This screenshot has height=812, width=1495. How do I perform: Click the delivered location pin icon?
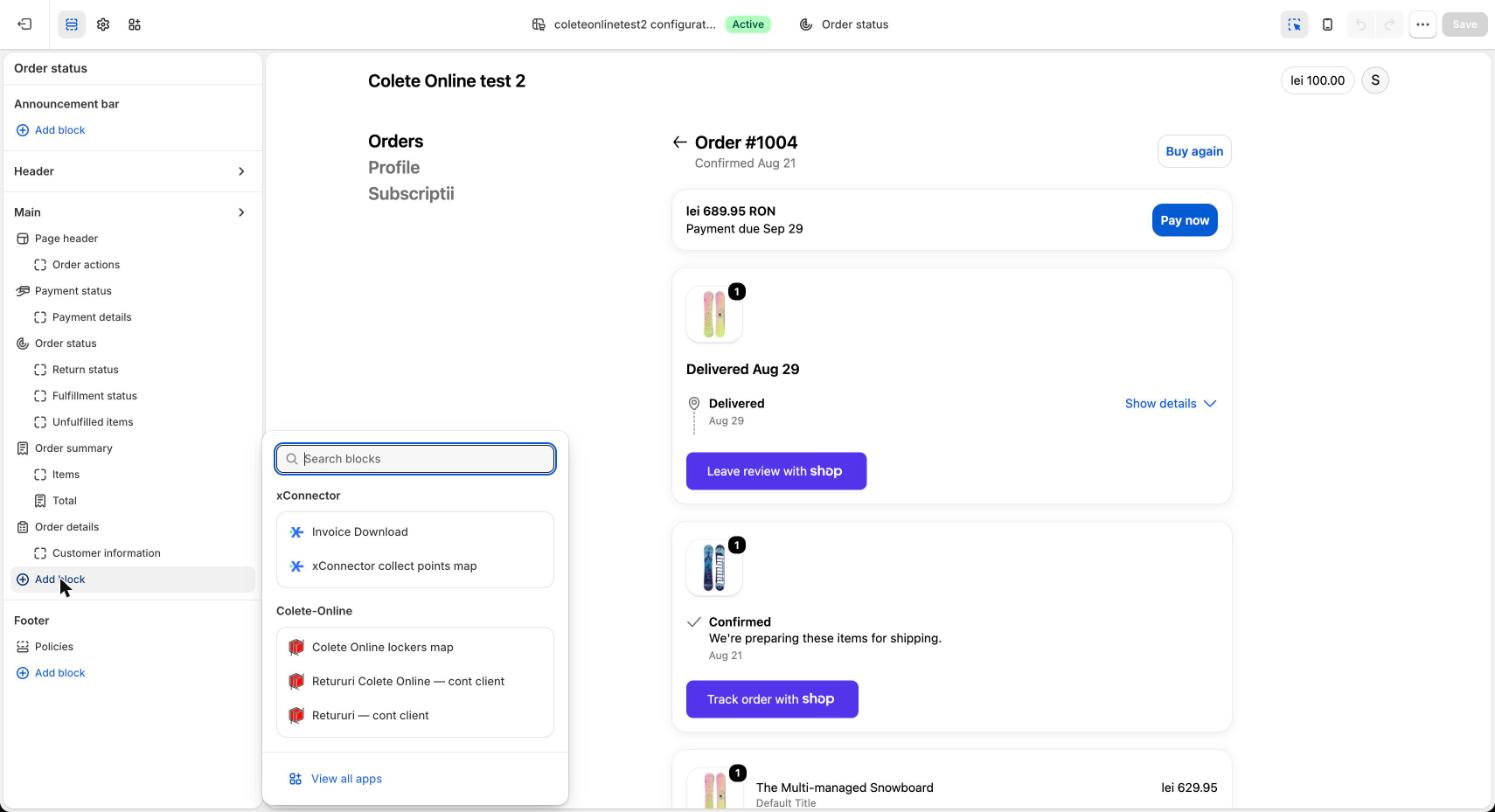tap(693, 404)
